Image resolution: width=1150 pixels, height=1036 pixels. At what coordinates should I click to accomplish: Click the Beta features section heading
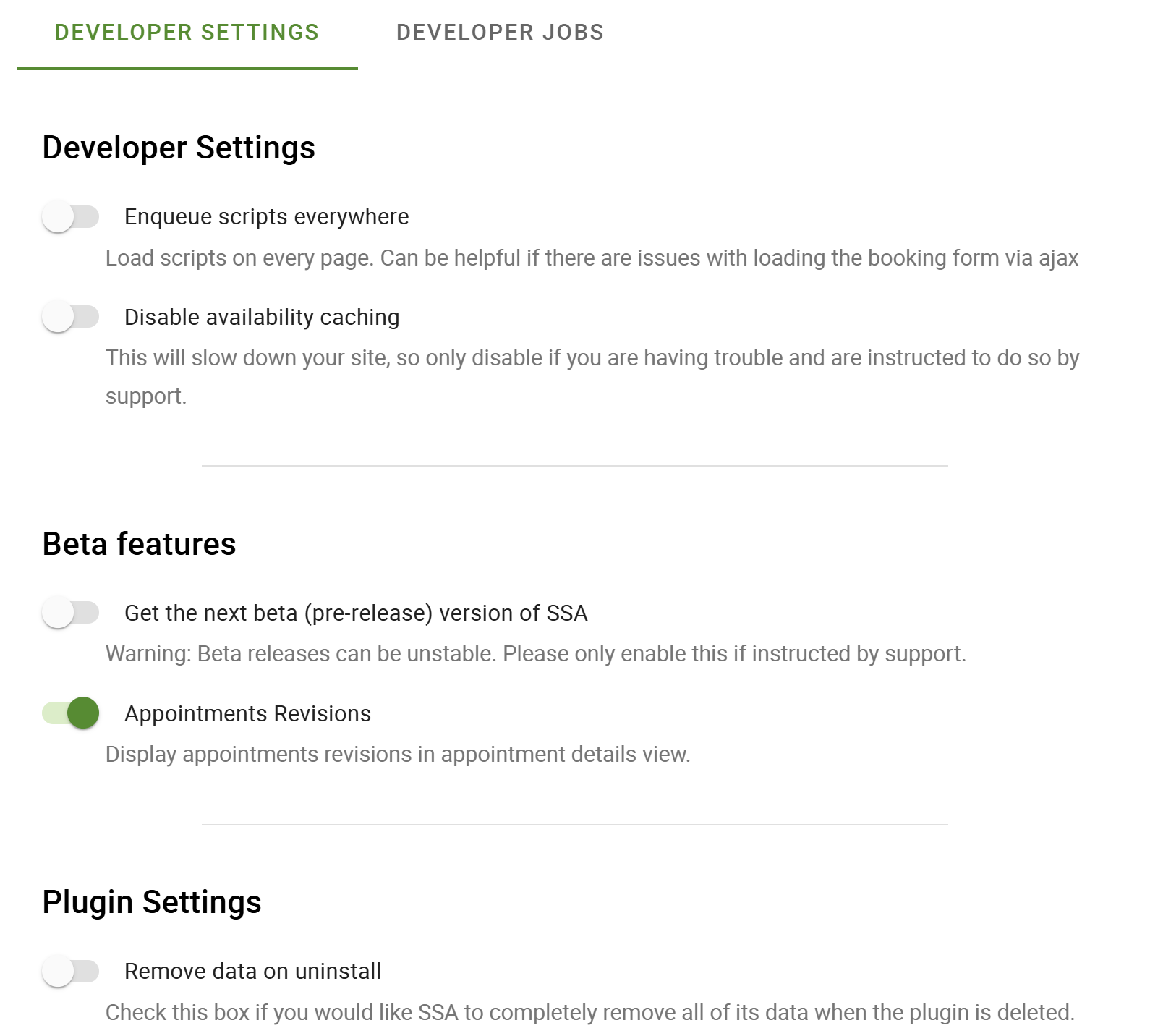click(x=139, y=544)
